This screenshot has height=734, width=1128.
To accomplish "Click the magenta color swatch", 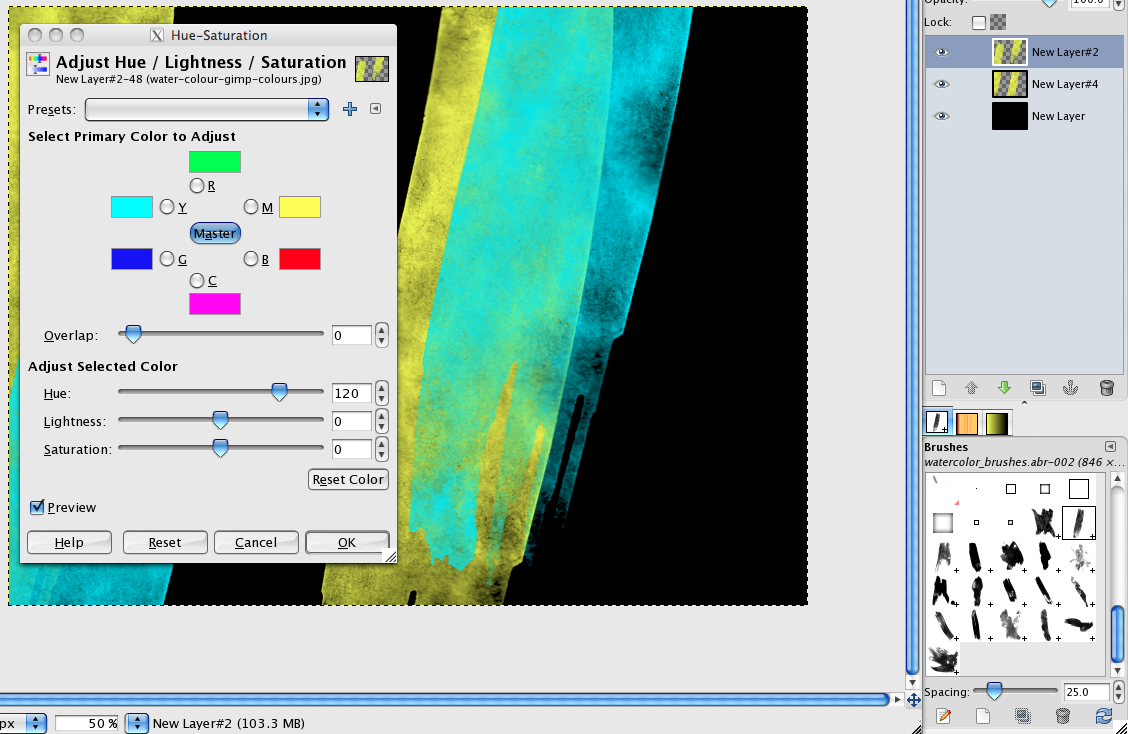I will pyautogui.click(x=214, y=304).
